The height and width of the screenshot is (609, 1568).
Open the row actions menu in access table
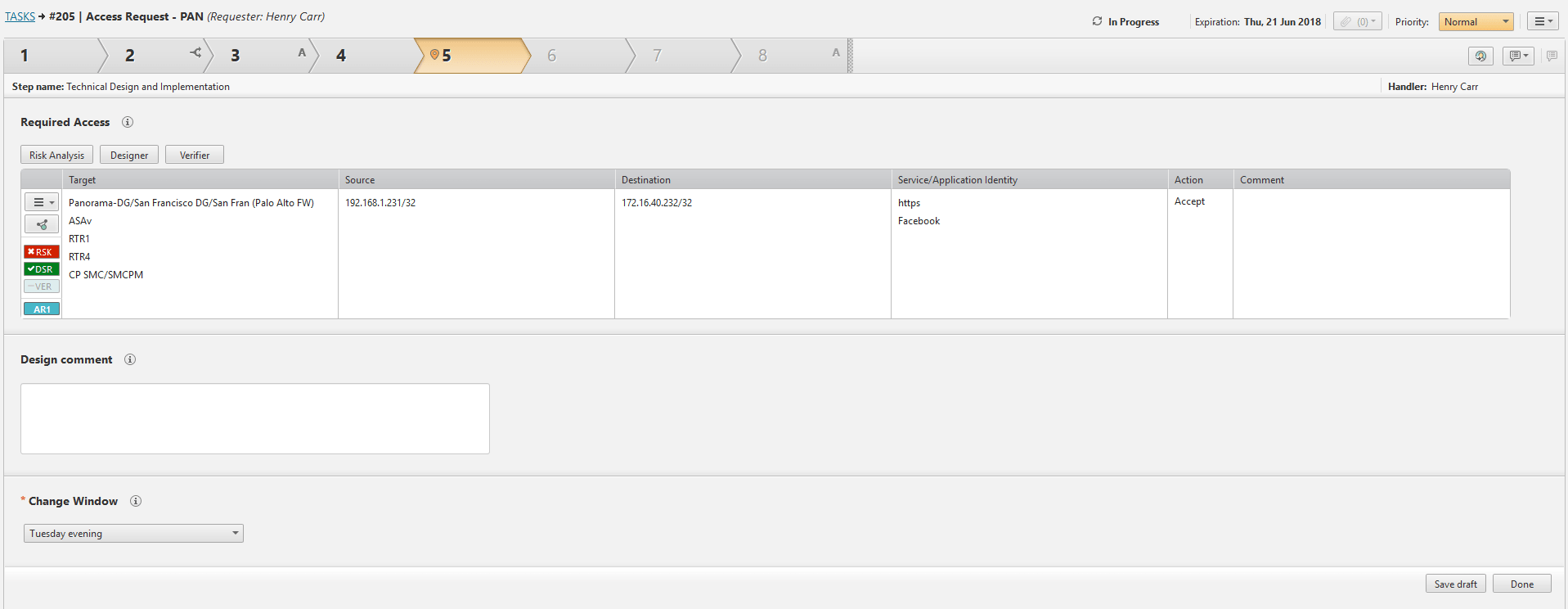41,202
